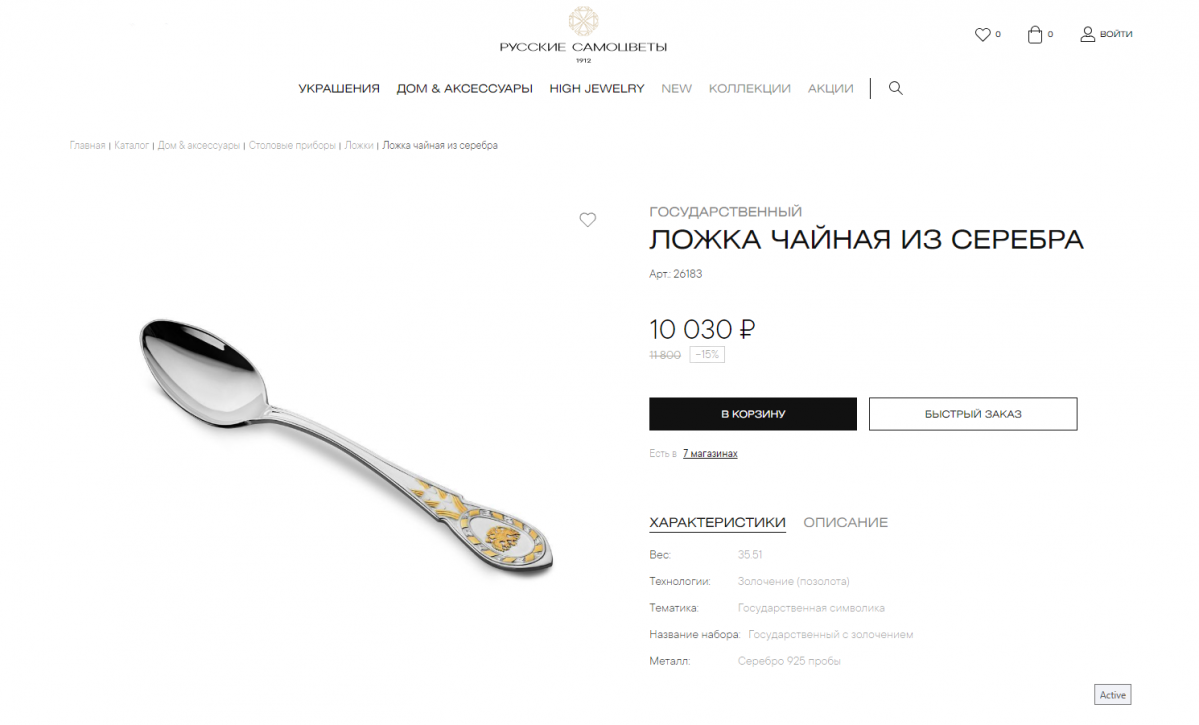1199x725 pixels.
Task: Open the Акции menu item
Action: click(830, 89)
